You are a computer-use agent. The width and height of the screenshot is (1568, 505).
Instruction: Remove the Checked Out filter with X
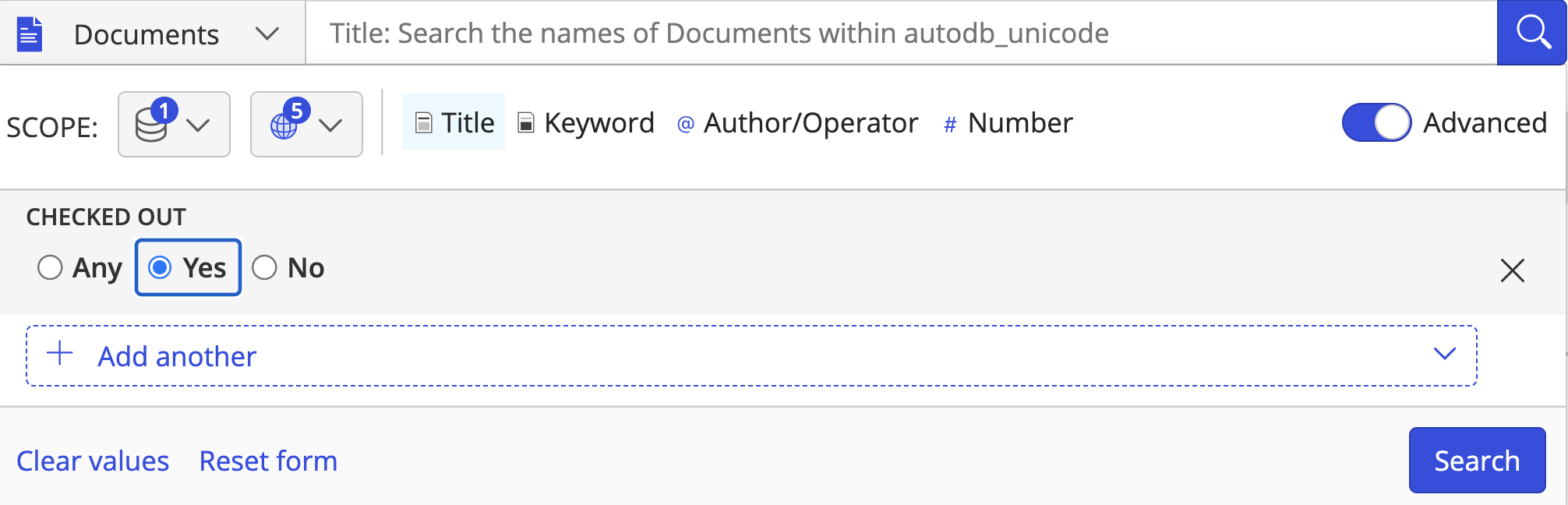pos(1512,270)
